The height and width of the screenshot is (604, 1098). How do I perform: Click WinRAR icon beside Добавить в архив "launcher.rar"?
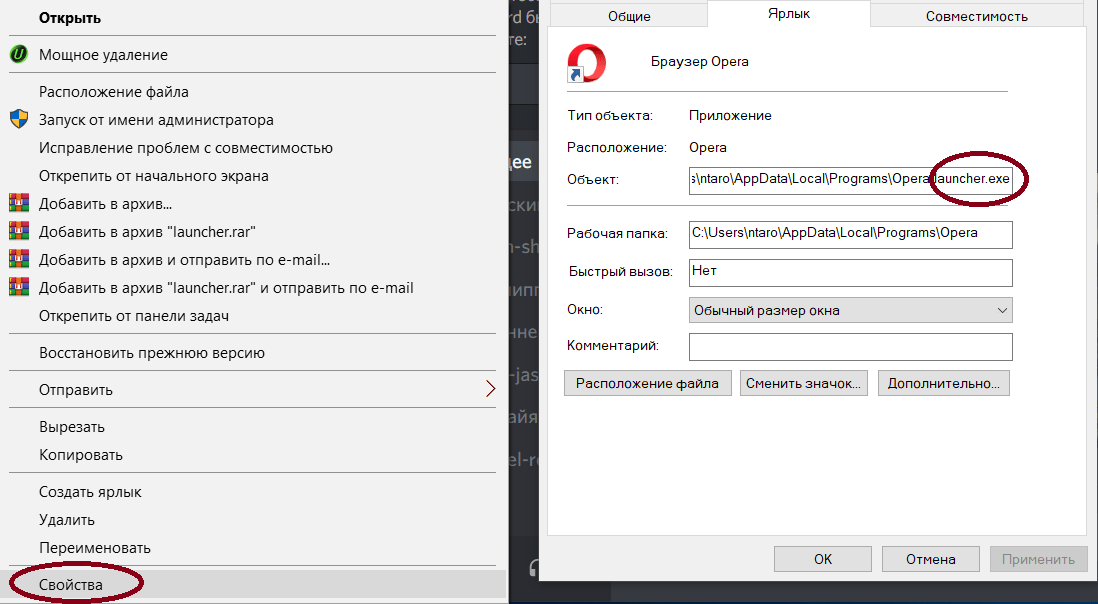[18, 232]
